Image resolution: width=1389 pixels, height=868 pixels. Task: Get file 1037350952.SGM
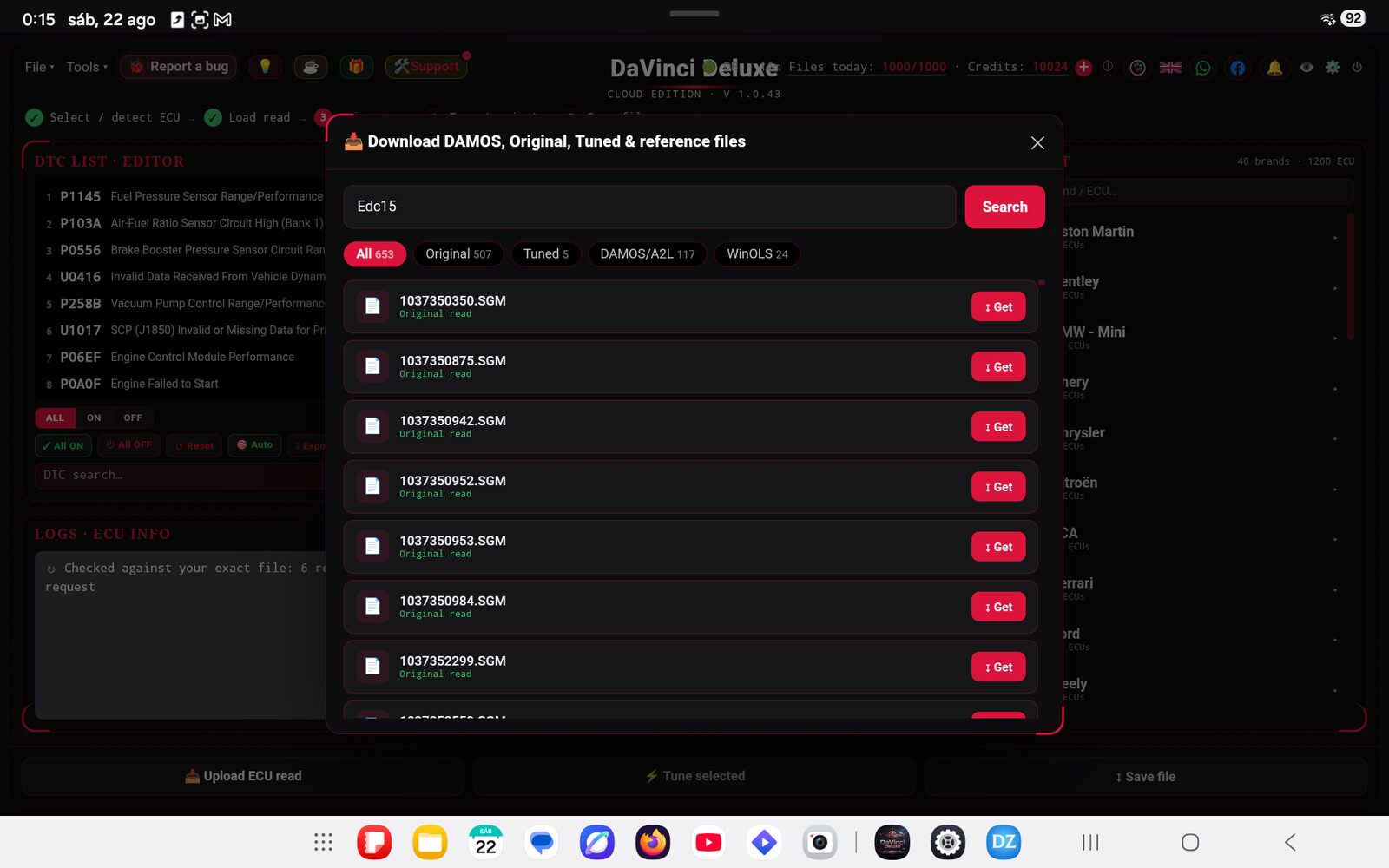point(998,486)
